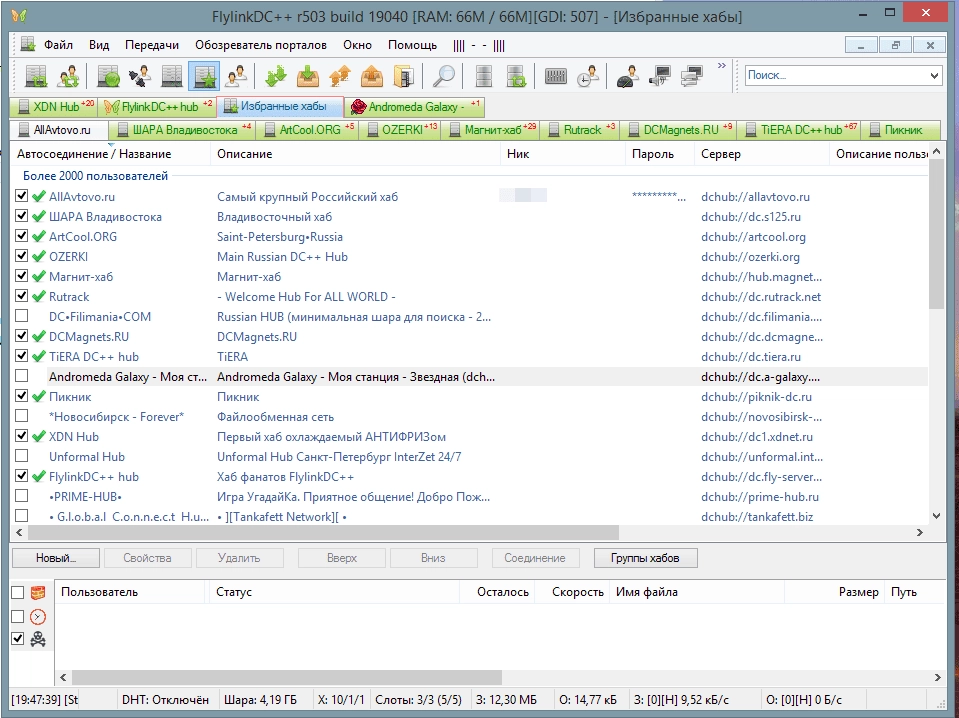Click the orange clock icon in the transfer panel
This screenshot has height=718, width=959.
(38, 616)
